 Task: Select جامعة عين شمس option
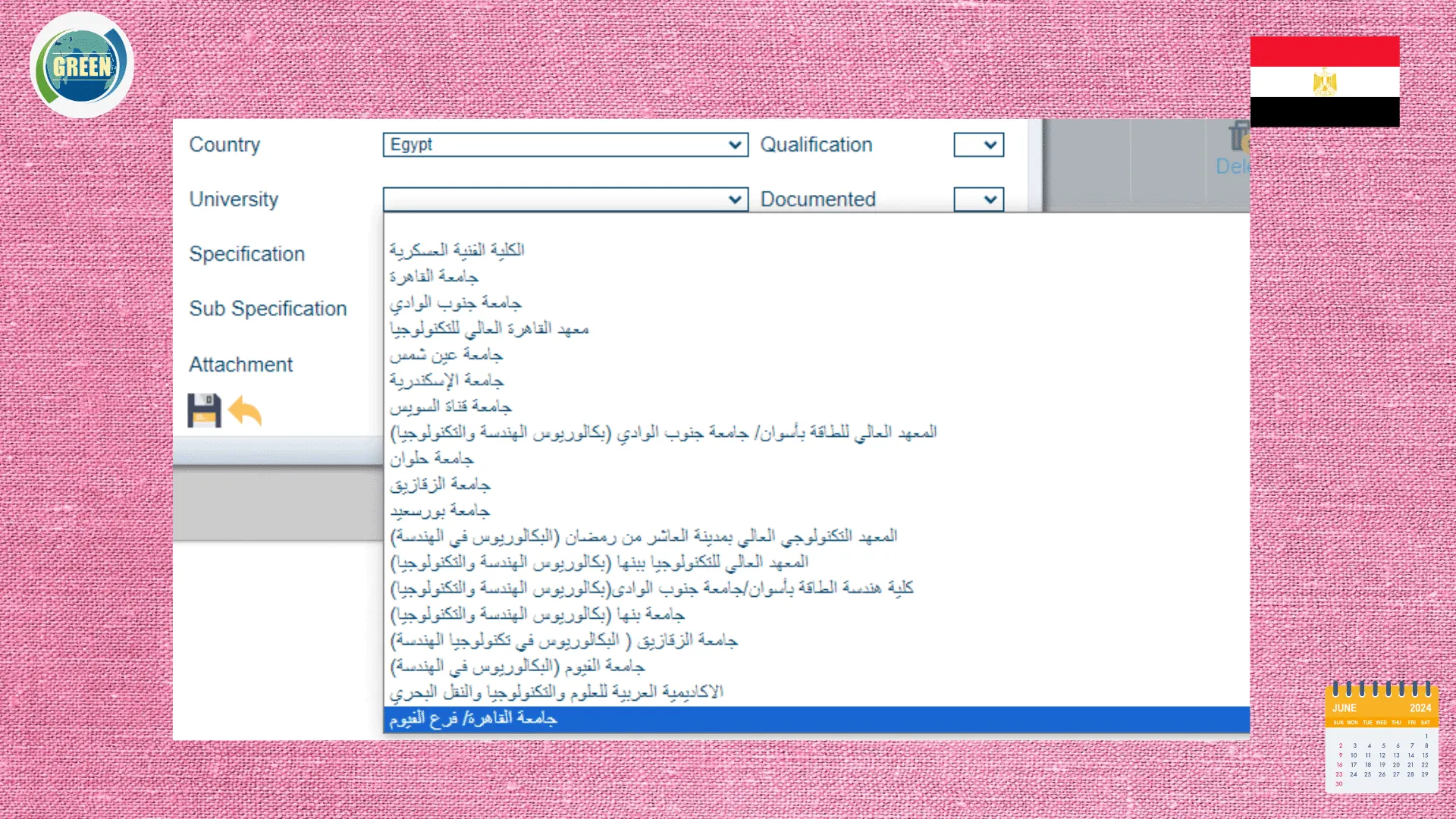click(446, 355)
